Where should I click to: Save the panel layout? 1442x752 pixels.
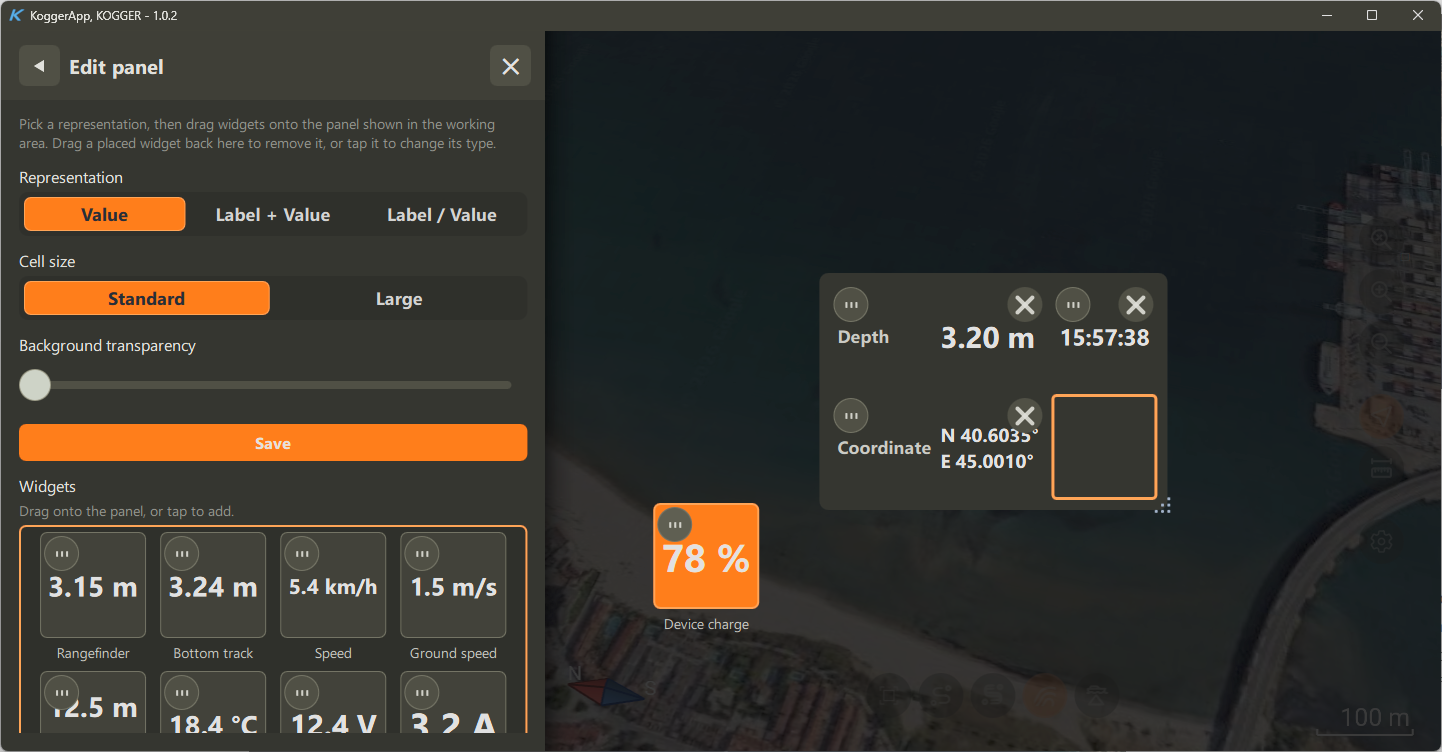pos(273,443)
